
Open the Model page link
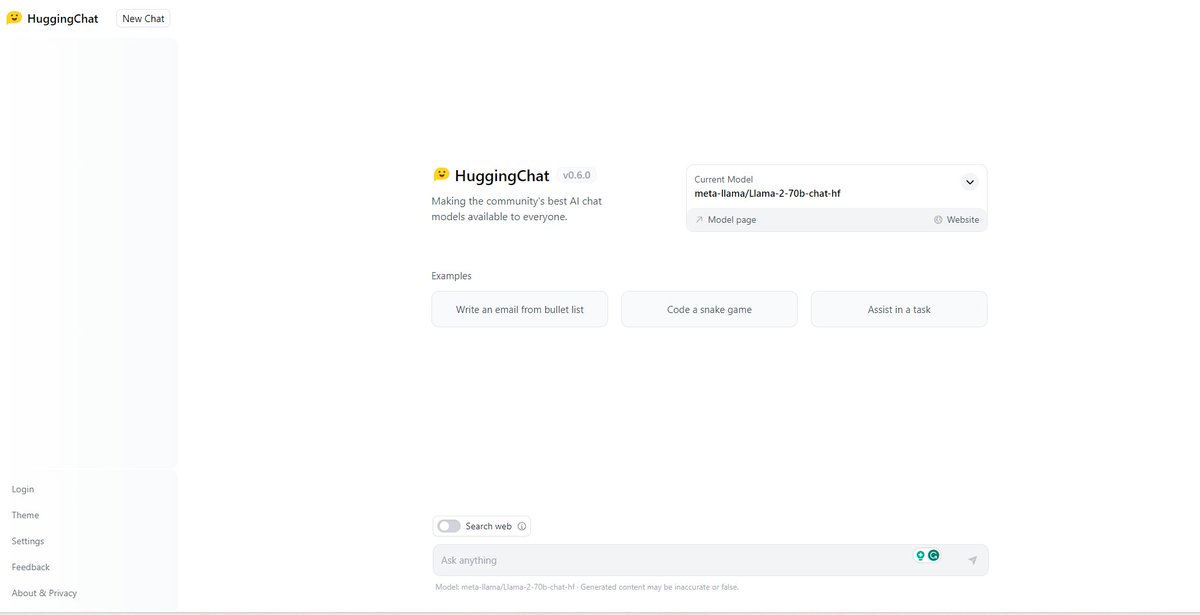pyautogui.click(x=726, y=220)
